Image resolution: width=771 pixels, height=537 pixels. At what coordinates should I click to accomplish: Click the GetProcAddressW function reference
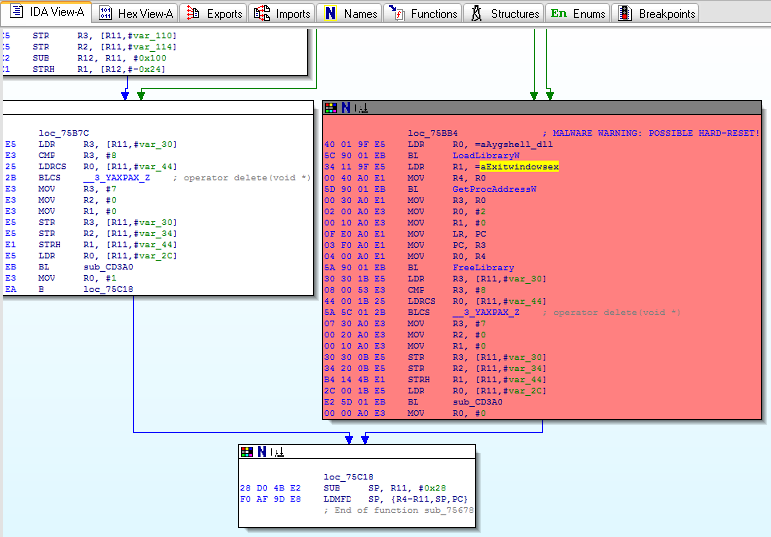[x=493, y=188]
